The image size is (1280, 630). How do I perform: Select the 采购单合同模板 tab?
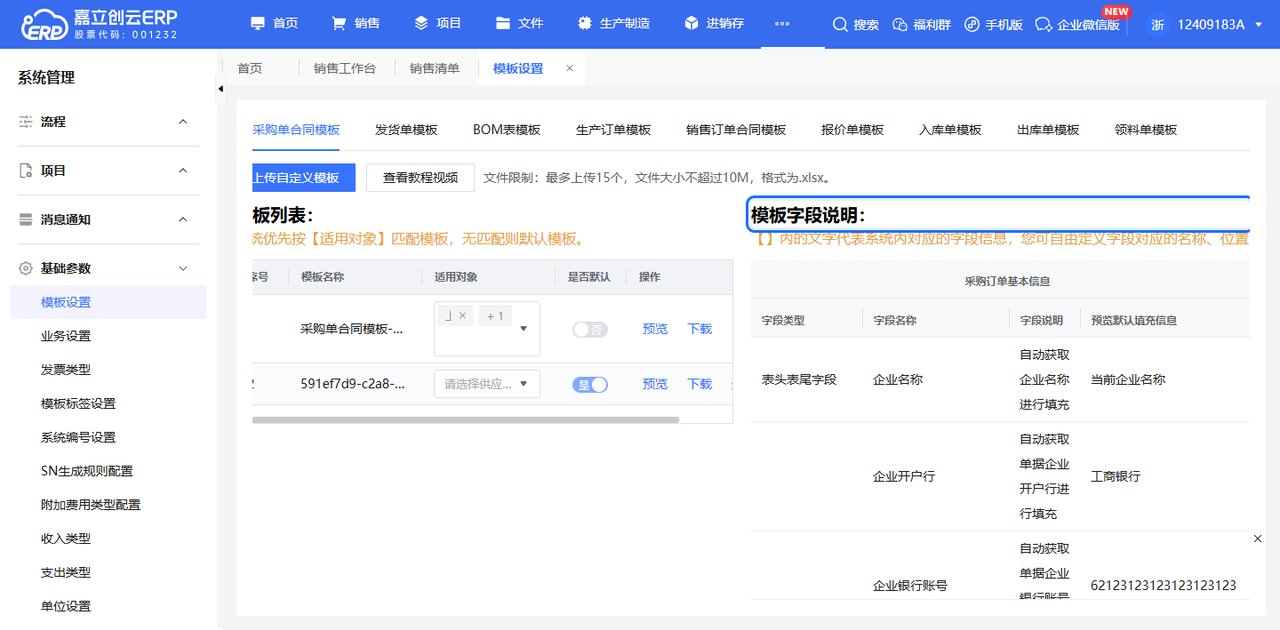(296, 130)
